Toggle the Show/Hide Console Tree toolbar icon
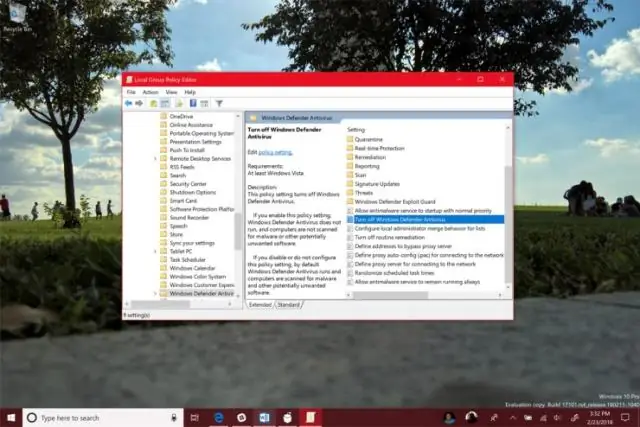The image size is (640, 427). pos(165,103)
